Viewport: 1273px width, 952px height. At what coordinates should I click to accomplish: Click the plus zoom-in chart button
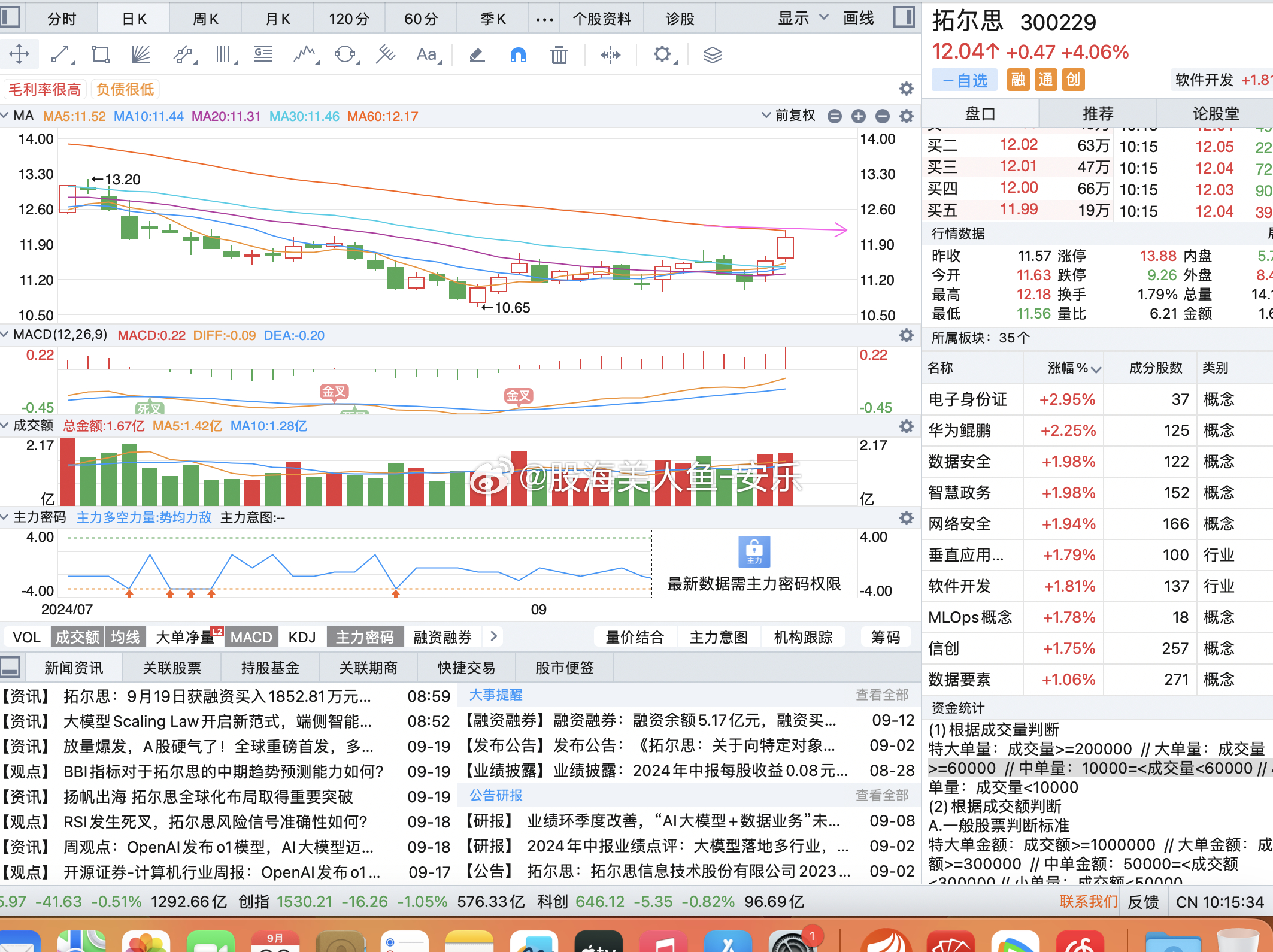tap(858, 116)
